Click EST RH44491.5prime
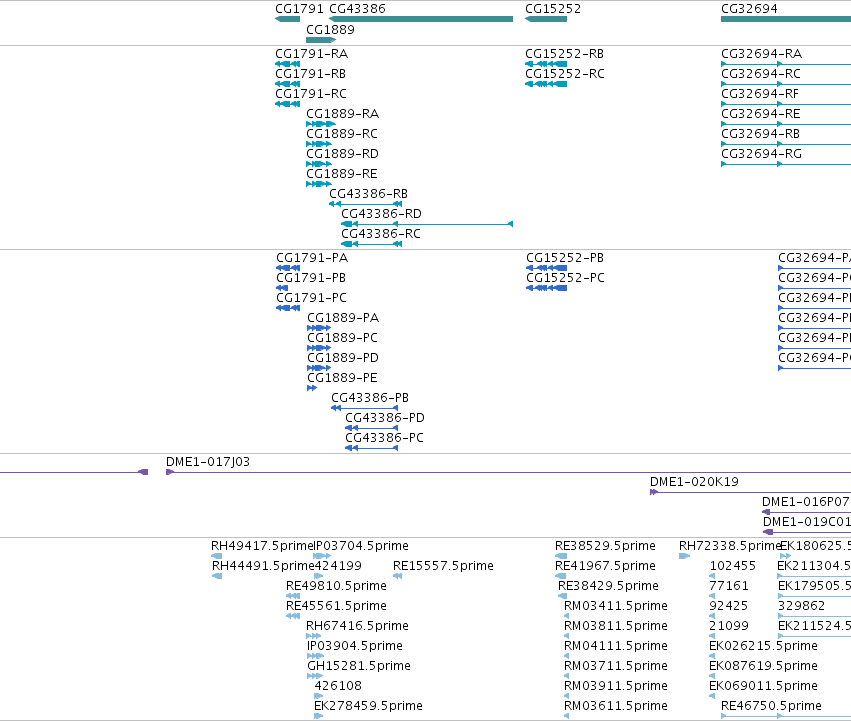 pyautogui.click(x=263, y=566)
